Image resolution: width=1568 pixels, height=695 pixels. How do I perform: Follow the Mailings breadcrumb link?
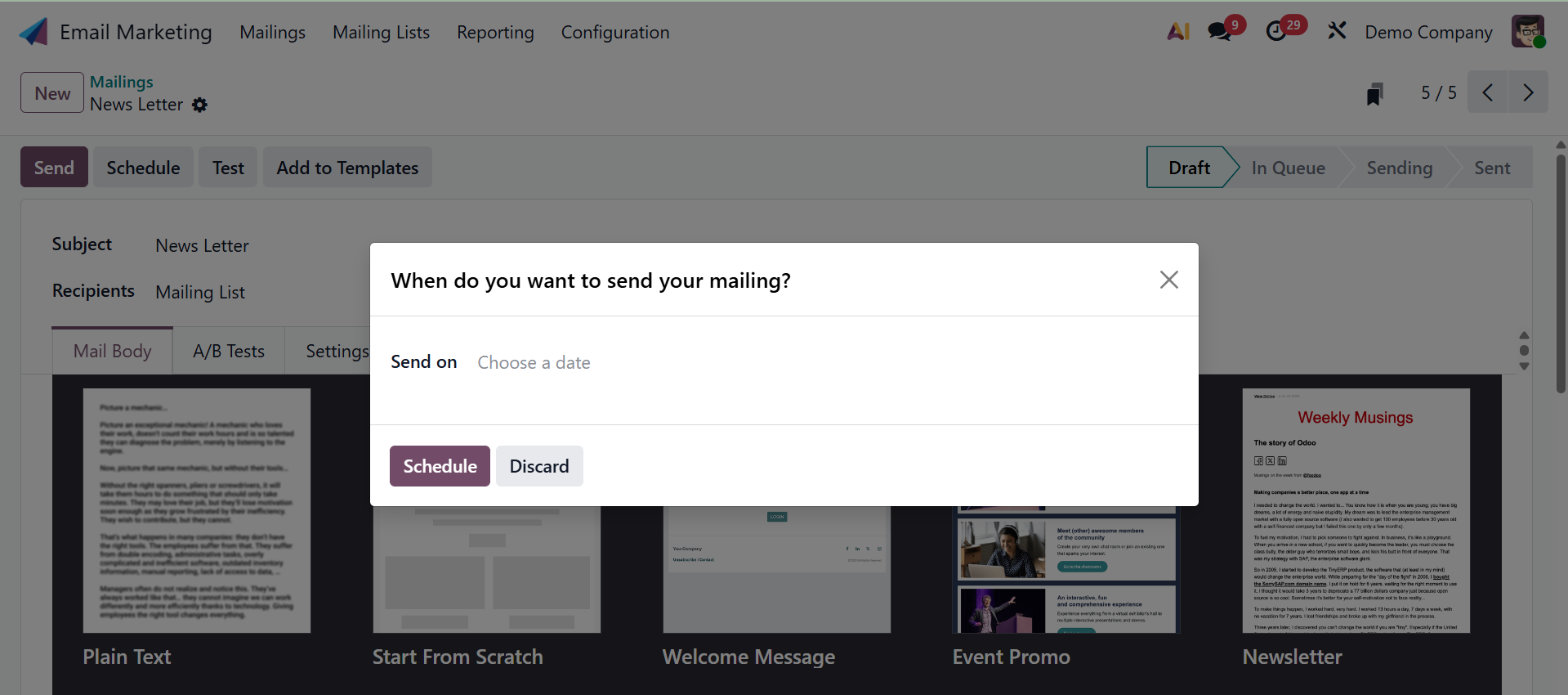tap(122, 82)
